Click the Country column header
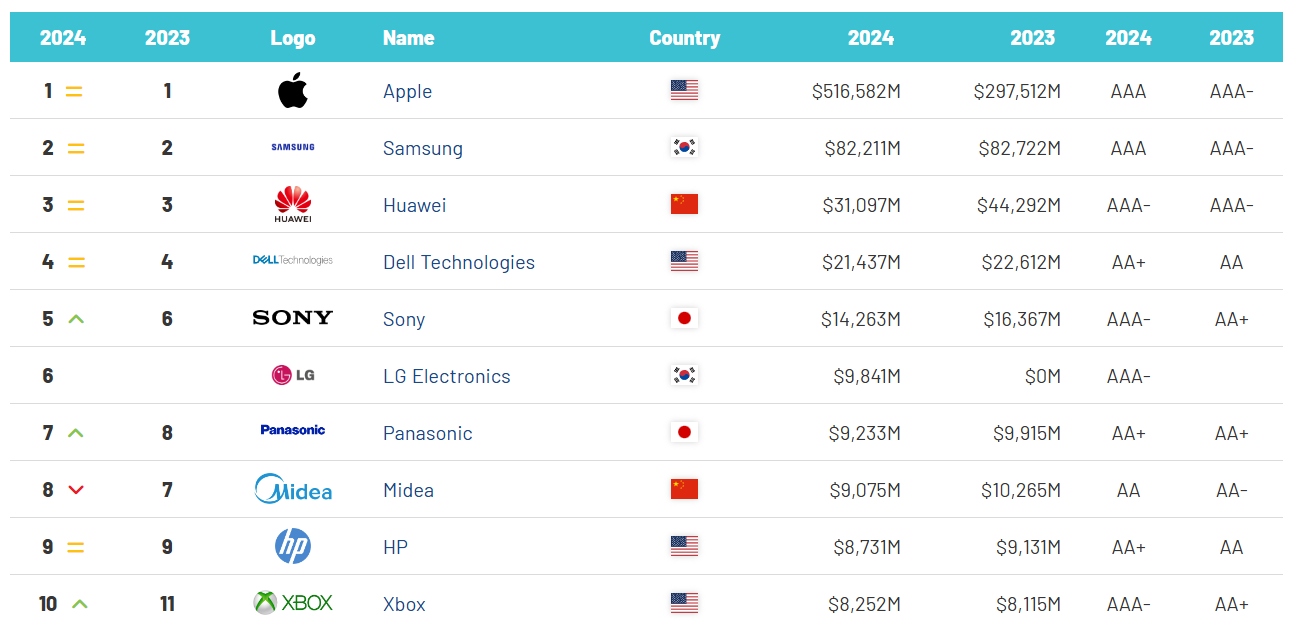This screenshot has height=632, width=1289. 684,38
